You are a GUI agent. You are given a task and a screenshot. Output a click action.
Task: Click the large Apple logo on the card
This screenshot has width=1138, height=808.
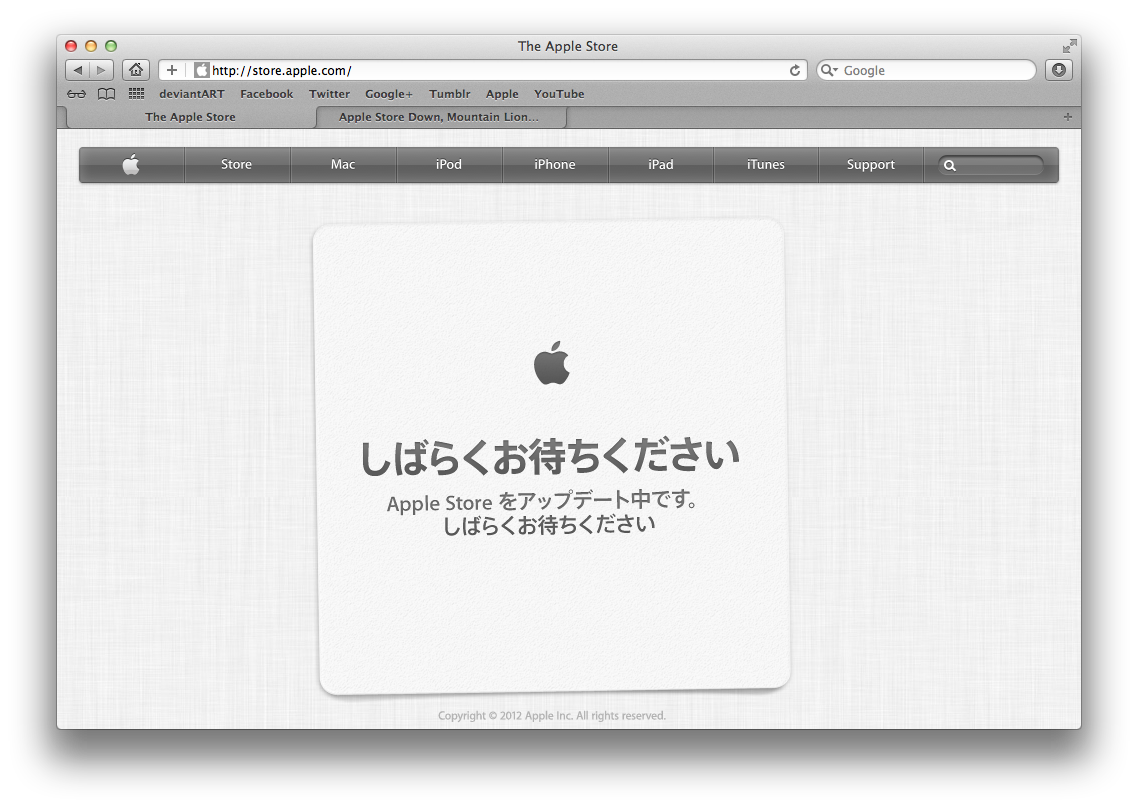[552, 363]
